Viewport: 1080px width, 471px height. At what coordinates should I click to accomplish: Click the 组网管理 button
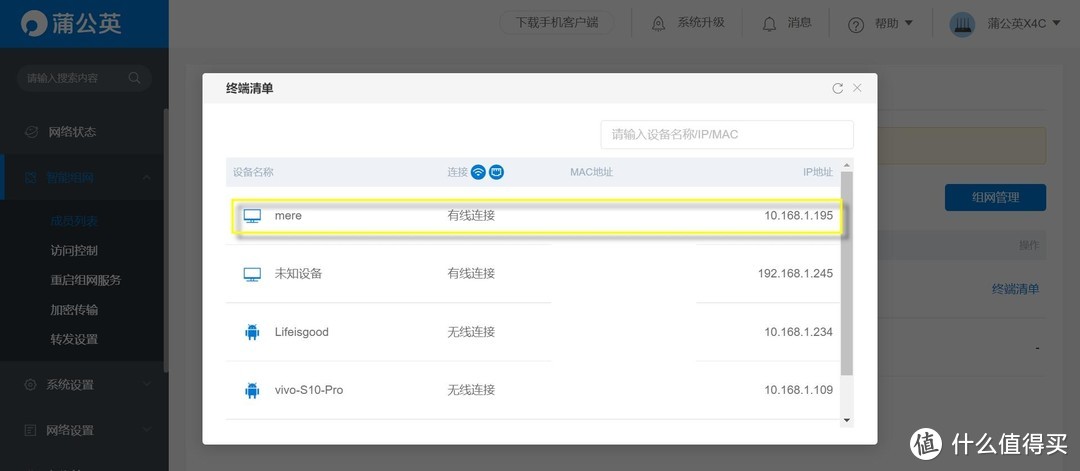pos(995,198)
